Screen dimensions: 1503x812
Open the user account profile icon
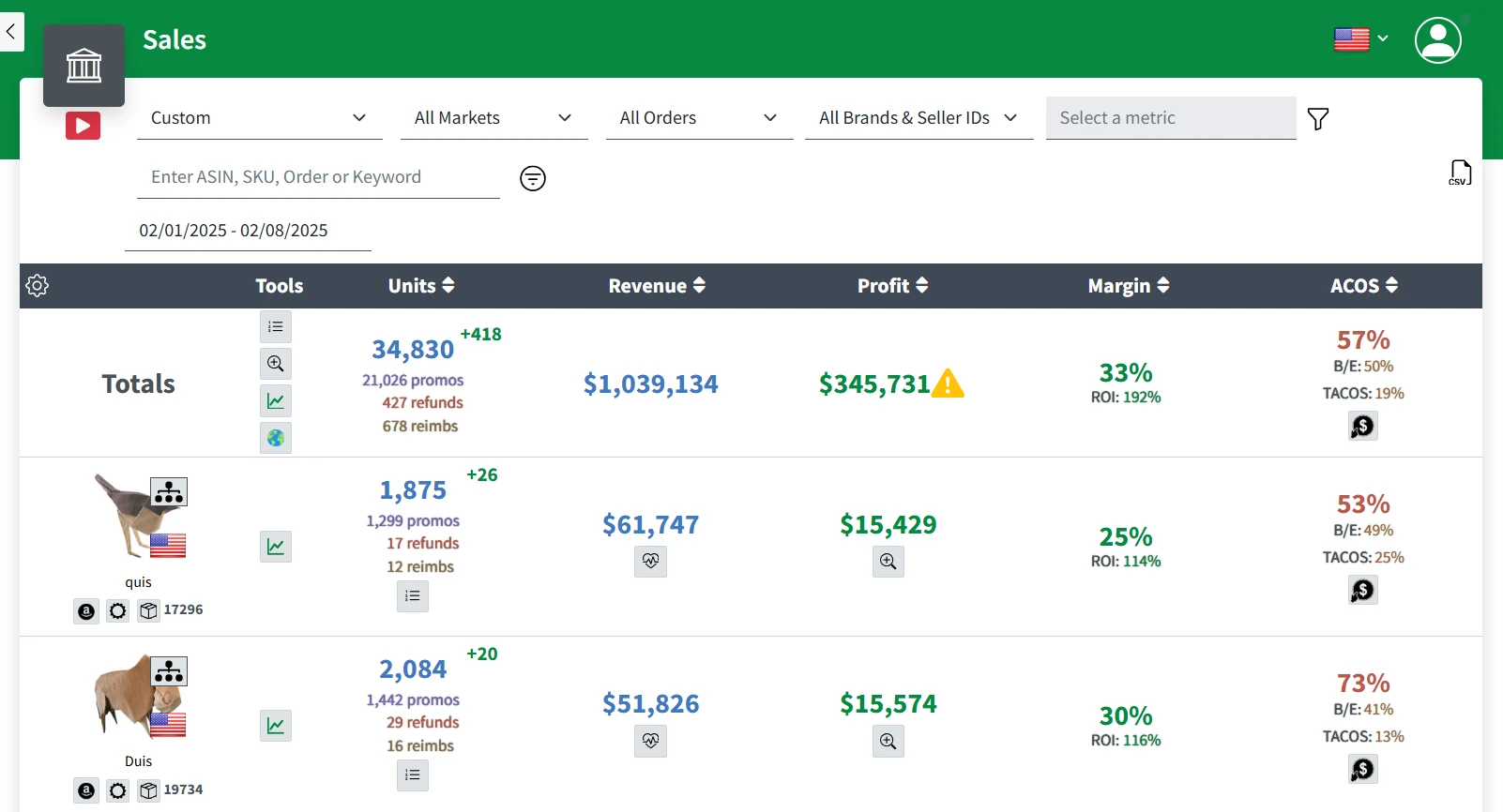(x=1438, y=40)
